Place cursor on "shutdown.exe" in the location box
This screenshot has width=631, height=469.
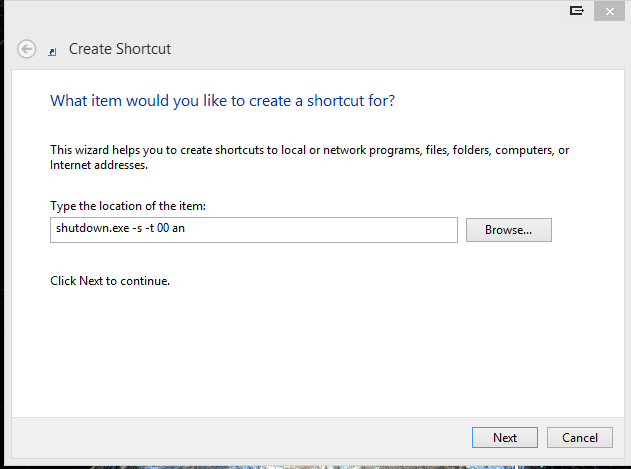[x=92, y=228]
